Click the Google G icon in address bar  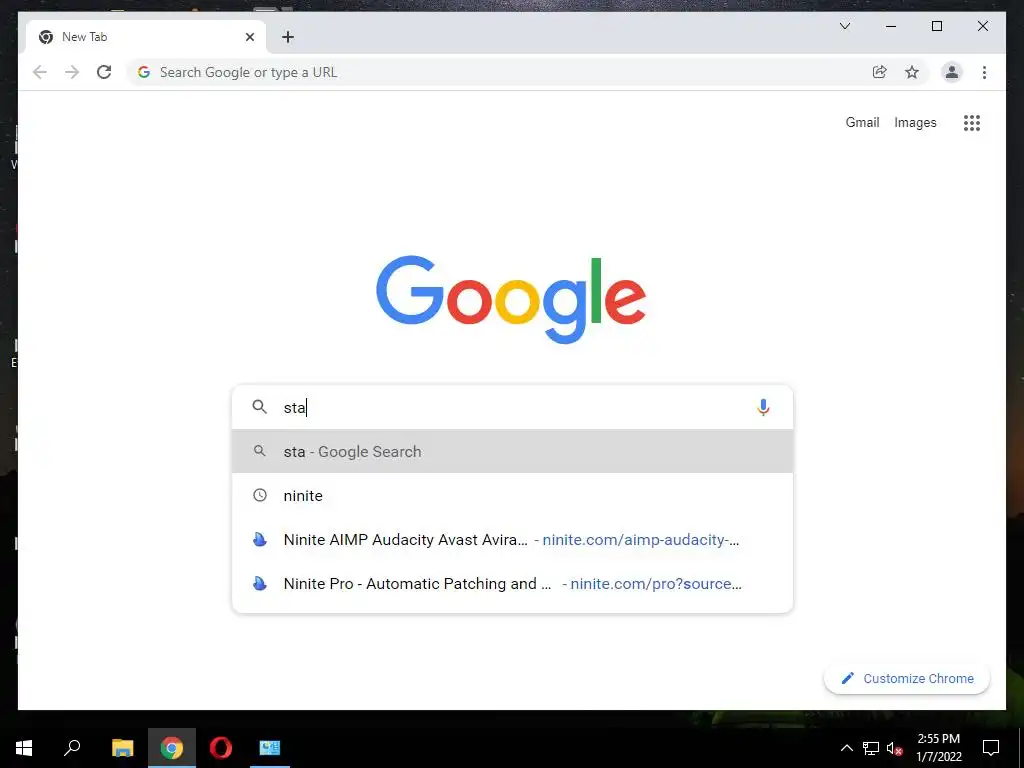click(144, 72)
